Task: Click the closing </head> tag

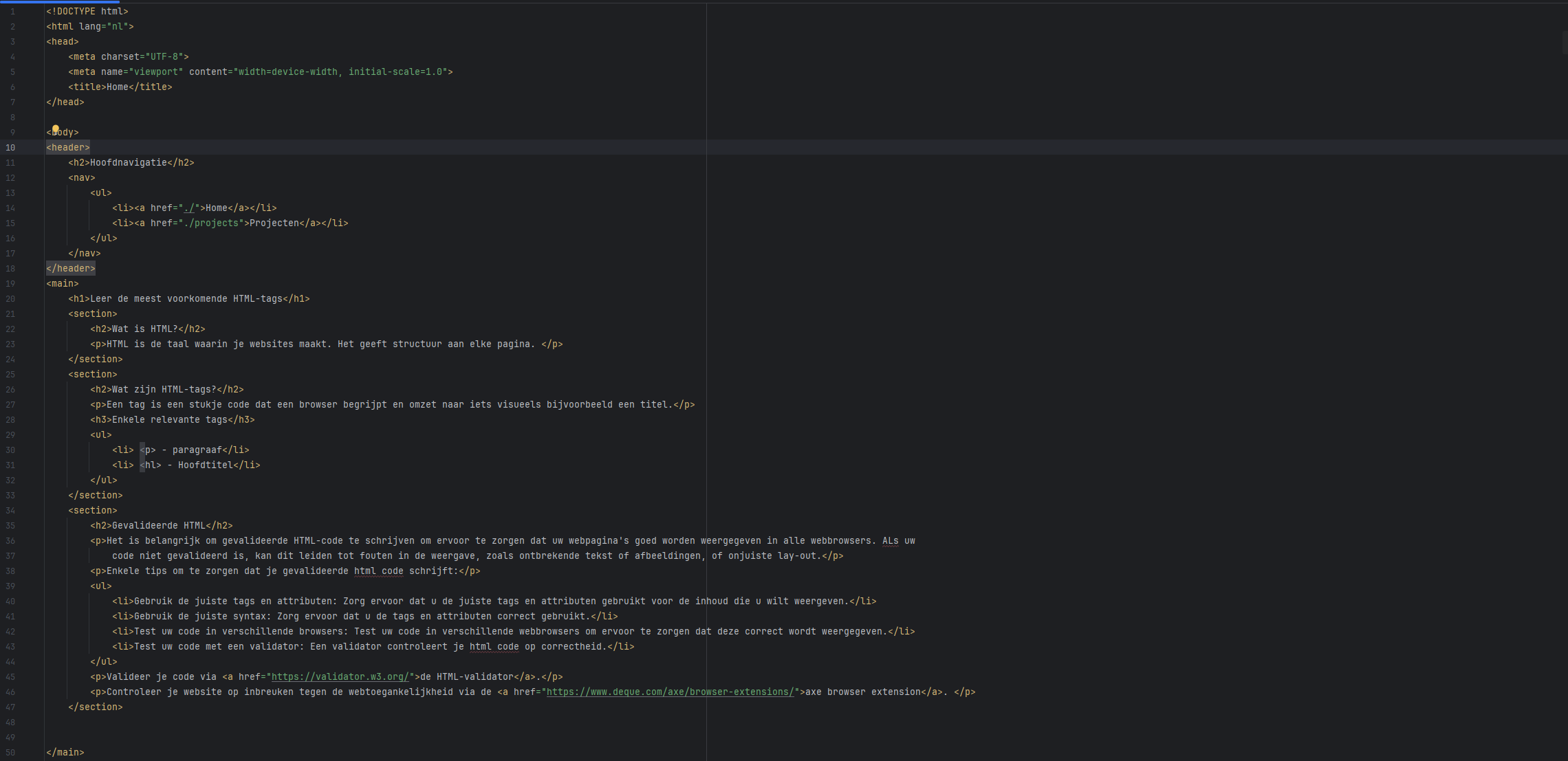Action: pyautogui.click(x=65, y=102)
